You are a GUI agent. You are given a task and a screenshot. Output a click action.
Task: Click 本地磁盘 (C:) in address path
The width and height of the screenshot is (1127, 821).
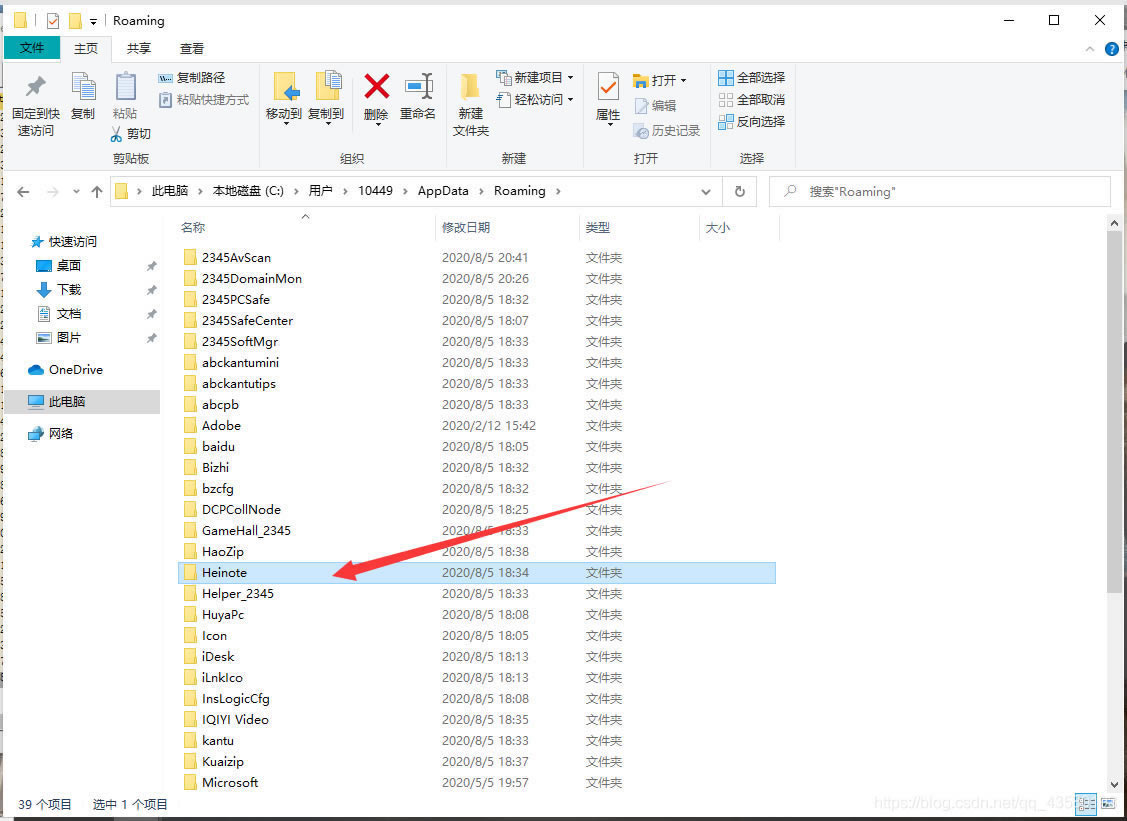tap(248, 191)
